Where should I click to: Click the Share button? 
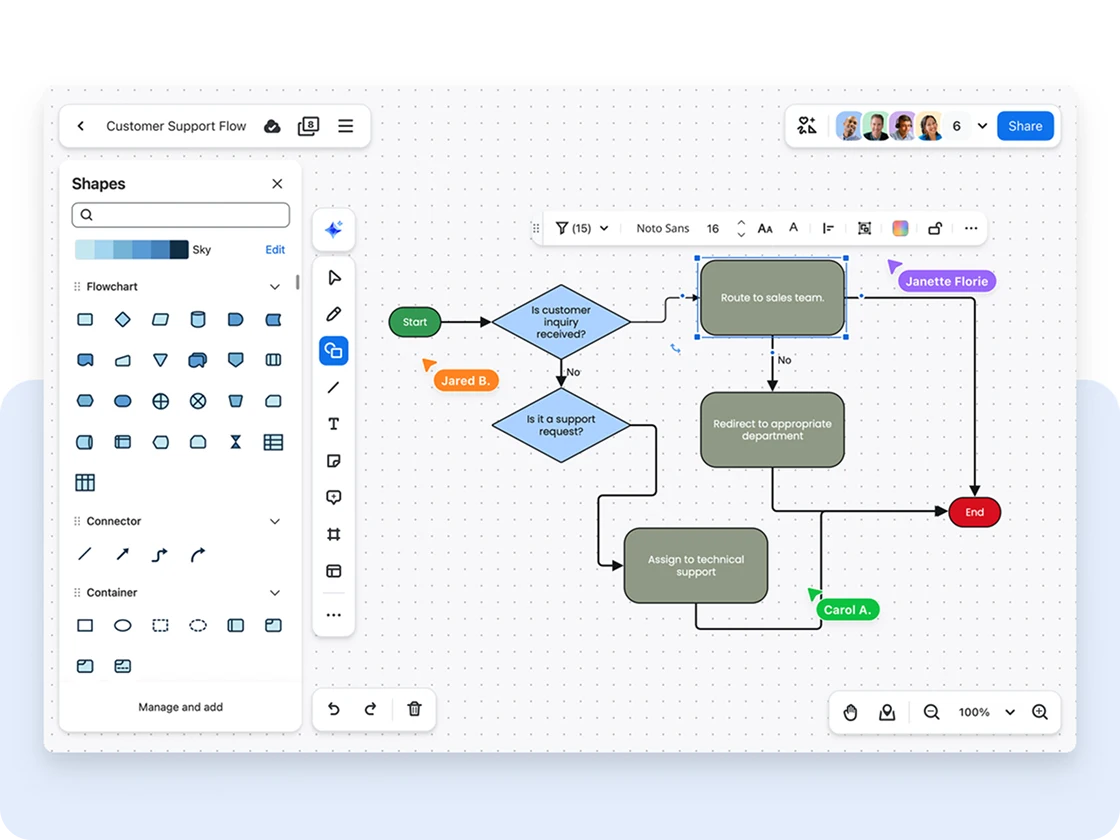pyautogui.click(x=1024, y=126)
